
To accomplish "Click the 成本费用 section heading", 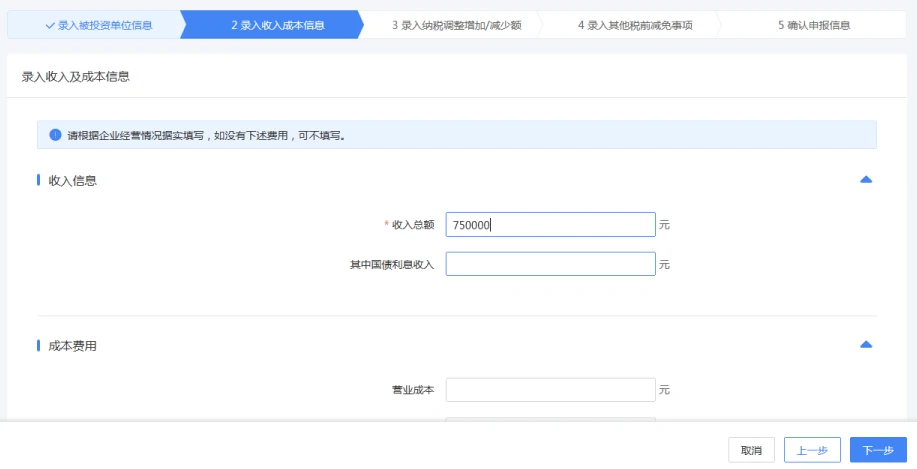I will [73, 346].
